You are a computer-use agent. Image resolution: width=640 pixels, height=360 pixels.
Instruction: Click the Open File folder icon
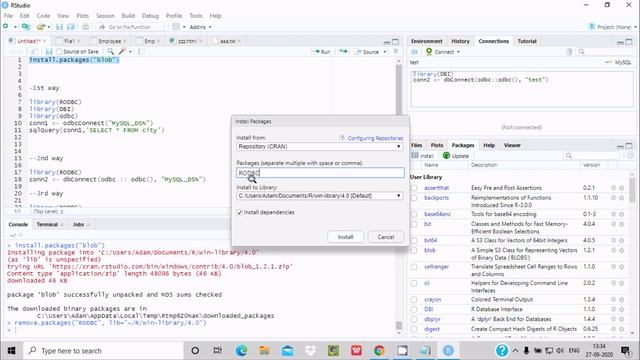pyautogui.click(x=40, y=27)
